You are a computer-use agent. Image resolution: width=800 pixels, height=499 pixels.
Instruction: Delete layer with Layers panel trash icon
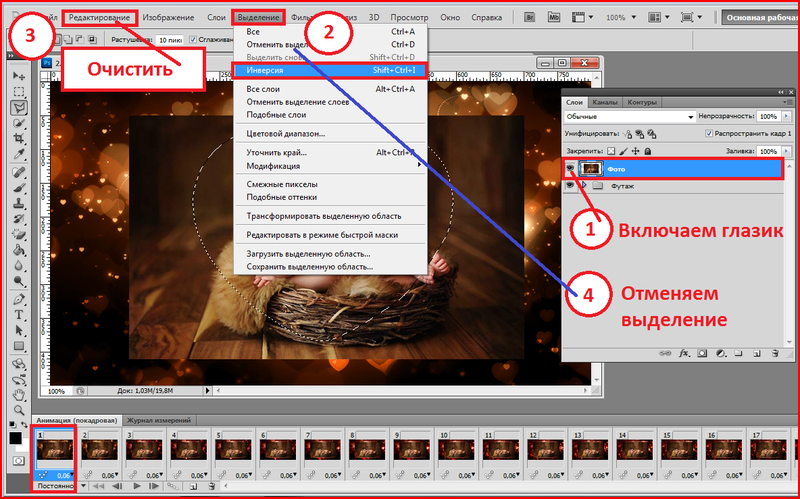click(x=775, y=353)
